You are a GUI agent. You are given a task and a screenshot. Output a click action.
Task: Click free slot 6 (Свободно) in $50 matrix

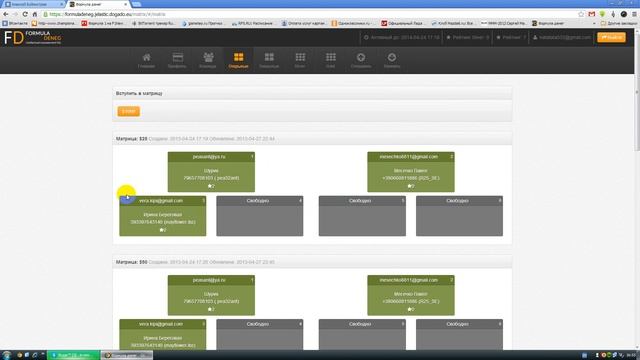(459, 334)
